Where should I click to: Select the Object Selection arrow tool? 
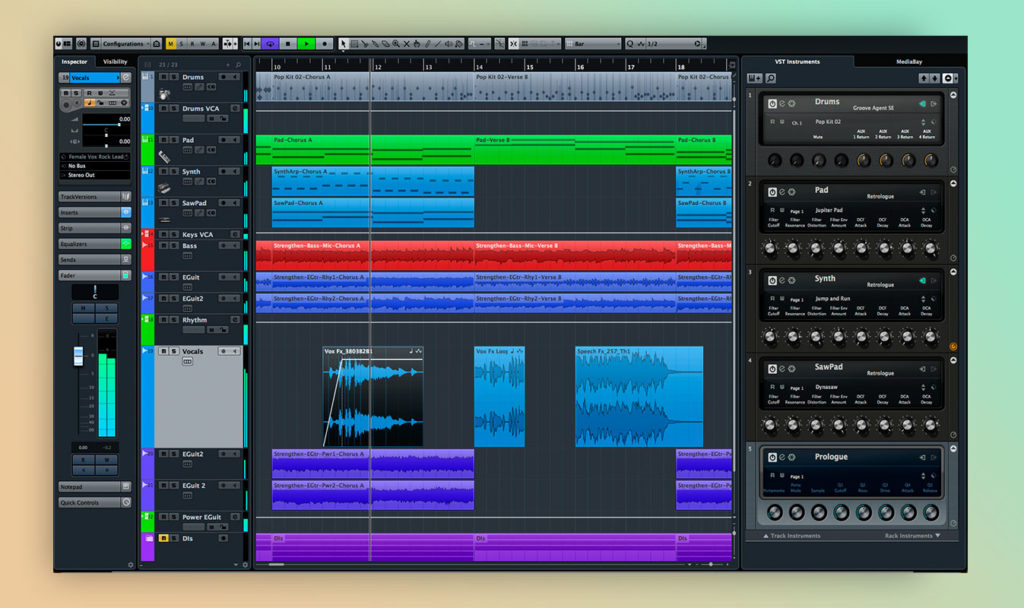click(x=344, y=44)
